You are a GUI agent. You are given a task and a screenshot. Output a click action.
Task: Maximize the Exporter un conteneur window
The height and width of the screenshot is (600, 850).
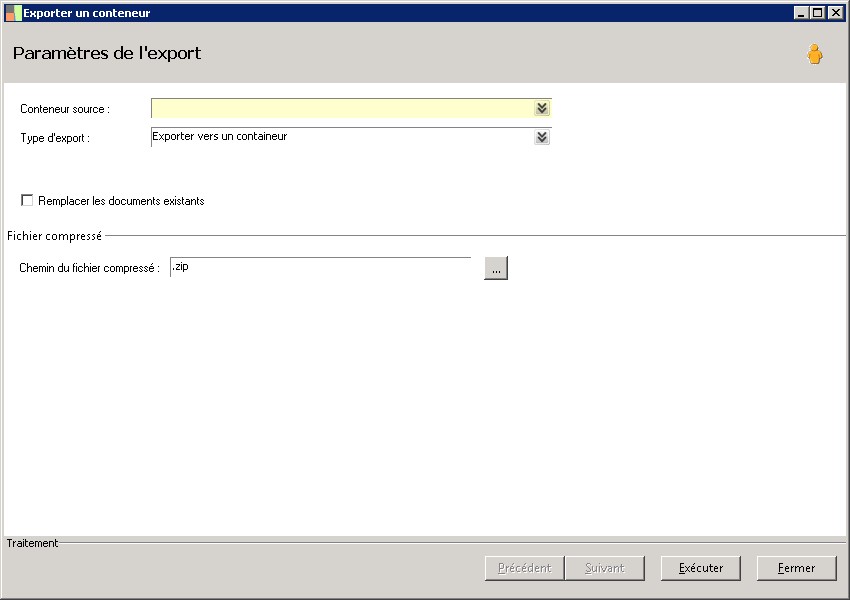click(x=817, y=12)
